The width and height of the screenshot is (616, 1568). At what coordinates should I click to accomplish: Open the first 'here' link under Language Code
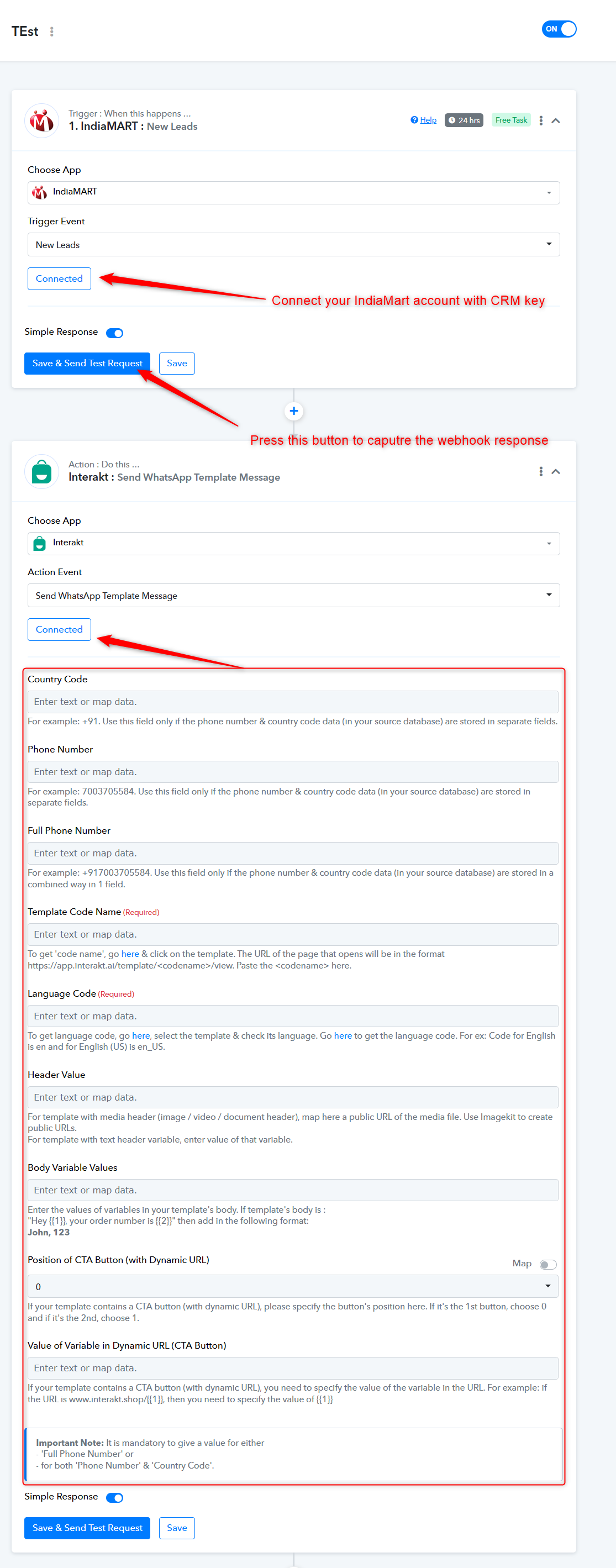141,1035
